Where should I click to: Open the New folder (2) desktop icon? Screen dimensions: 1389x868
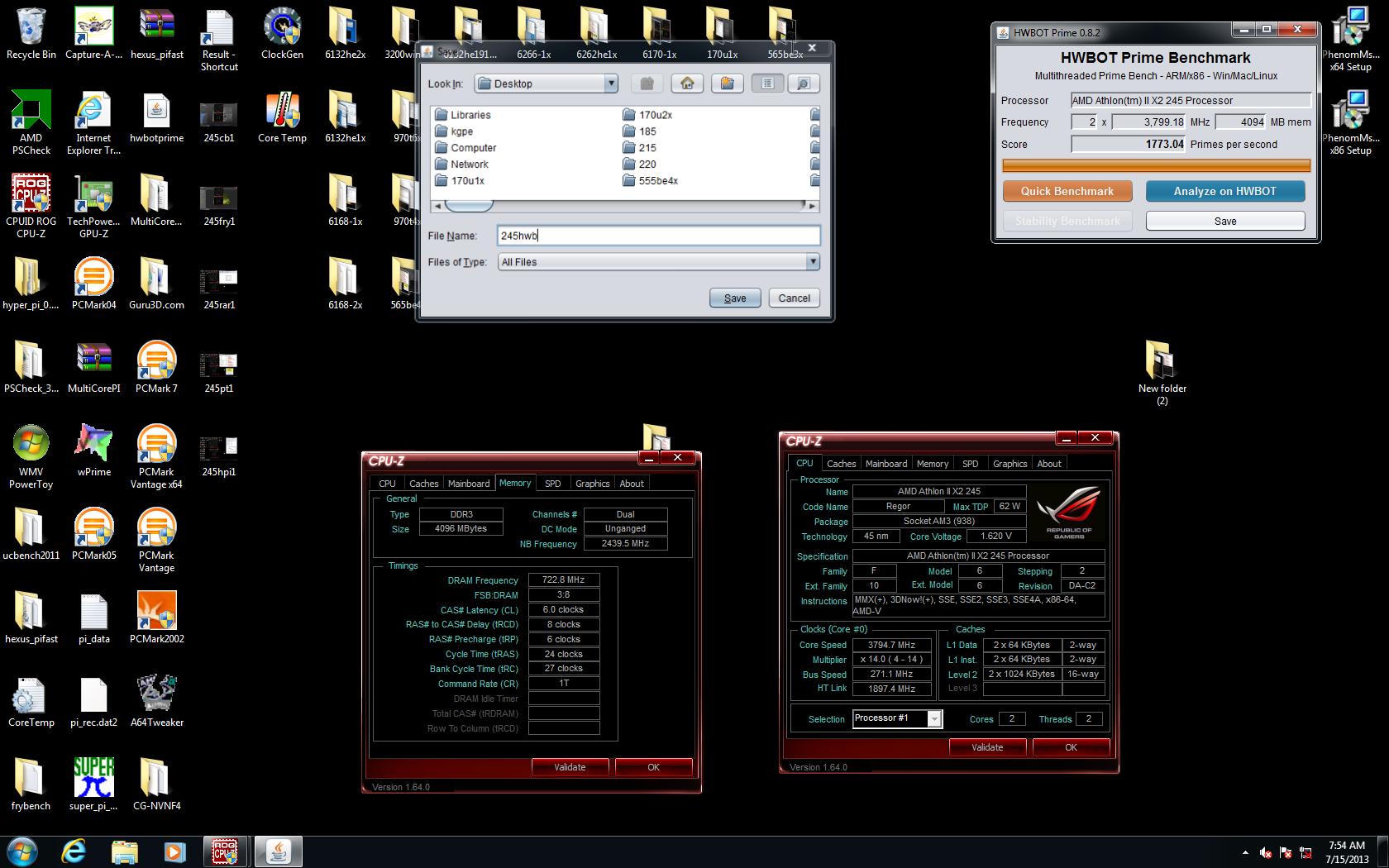tap(1162, 373)
